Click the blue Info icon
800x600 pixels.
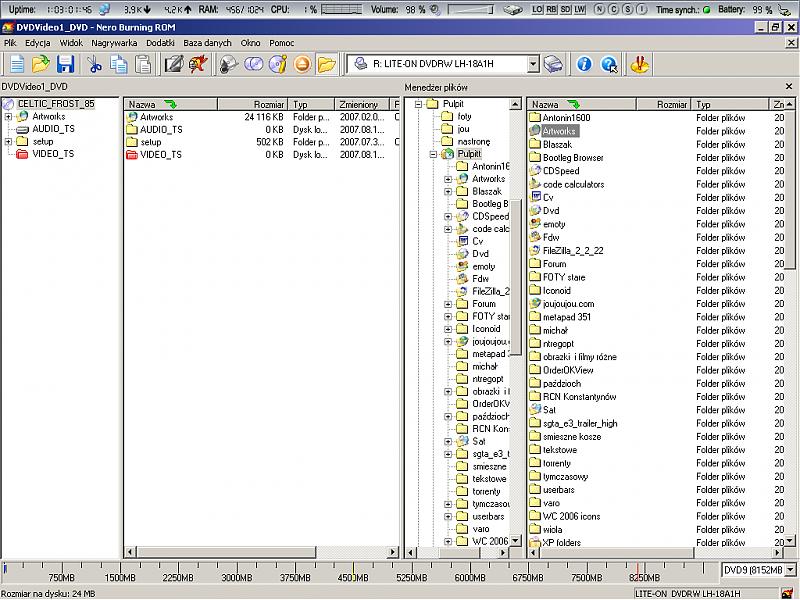click(584, 64)
